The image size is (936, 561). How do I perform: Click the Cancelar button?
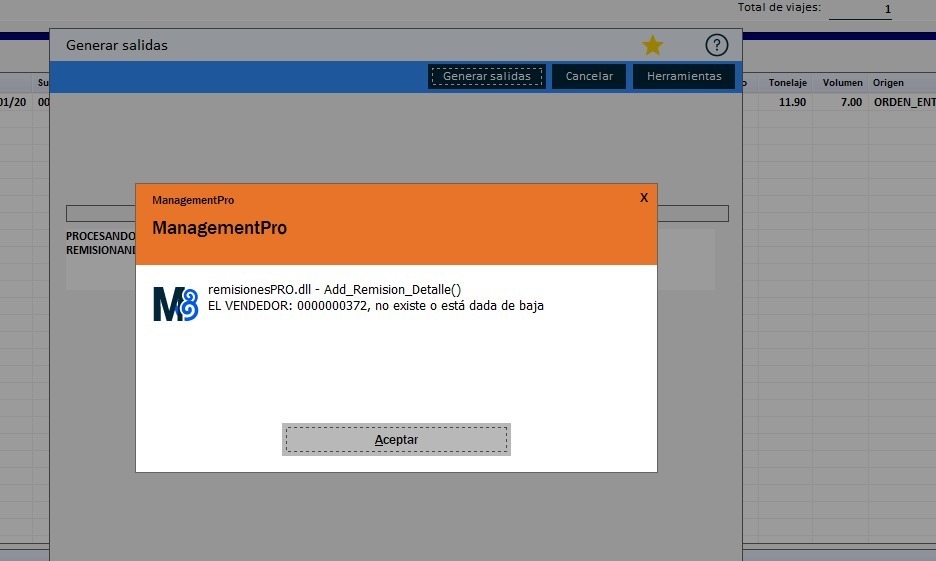click(589, 76)
